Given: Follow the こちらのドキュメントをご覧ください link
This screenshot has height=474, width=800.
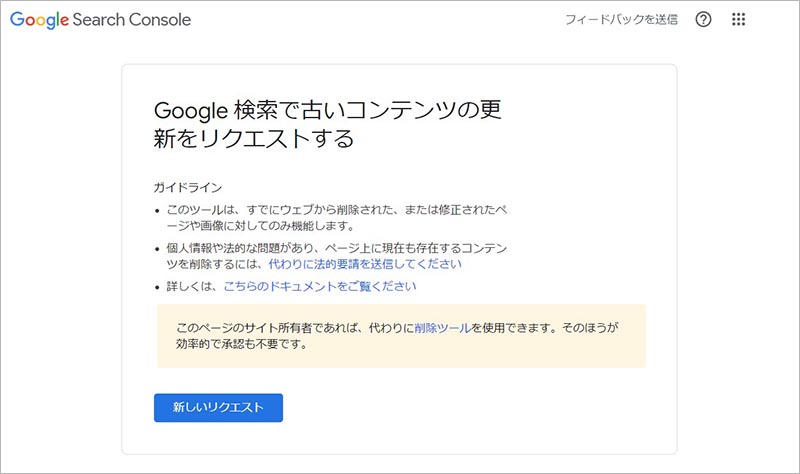Looking at the screenshot, I should (319, 286).
